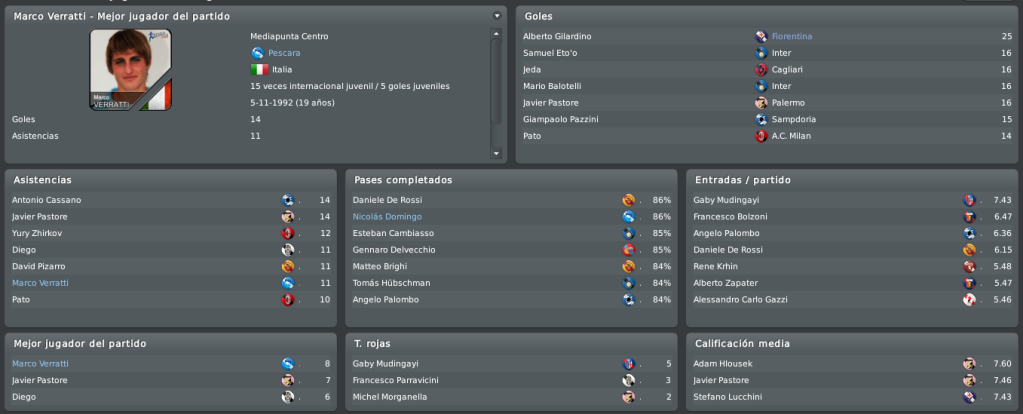Click the scroll up arrow in player panel
This screenshot has width=1023, height=414.
[x=496, y=33]
